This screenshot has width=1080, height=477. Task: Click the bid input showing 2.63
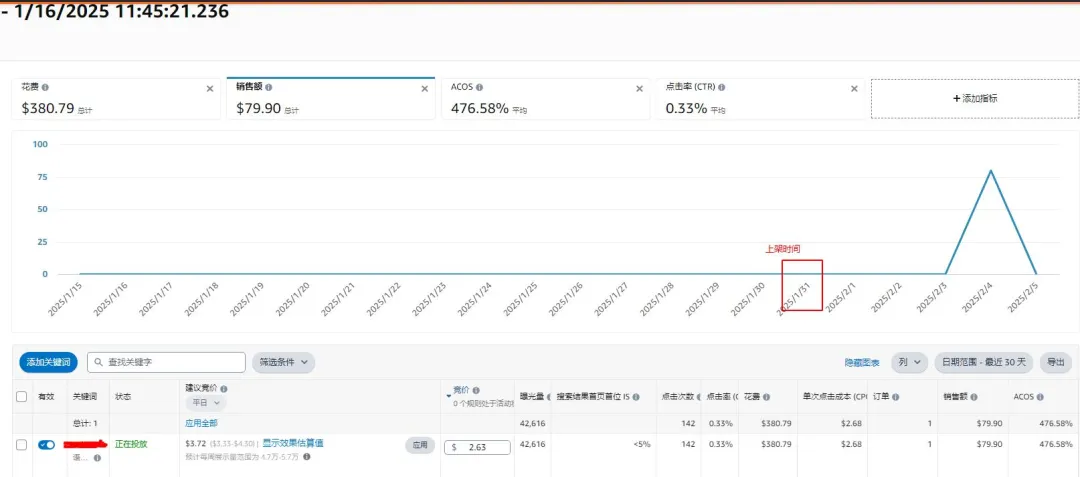pyautogui.click(x=477, y=447)
